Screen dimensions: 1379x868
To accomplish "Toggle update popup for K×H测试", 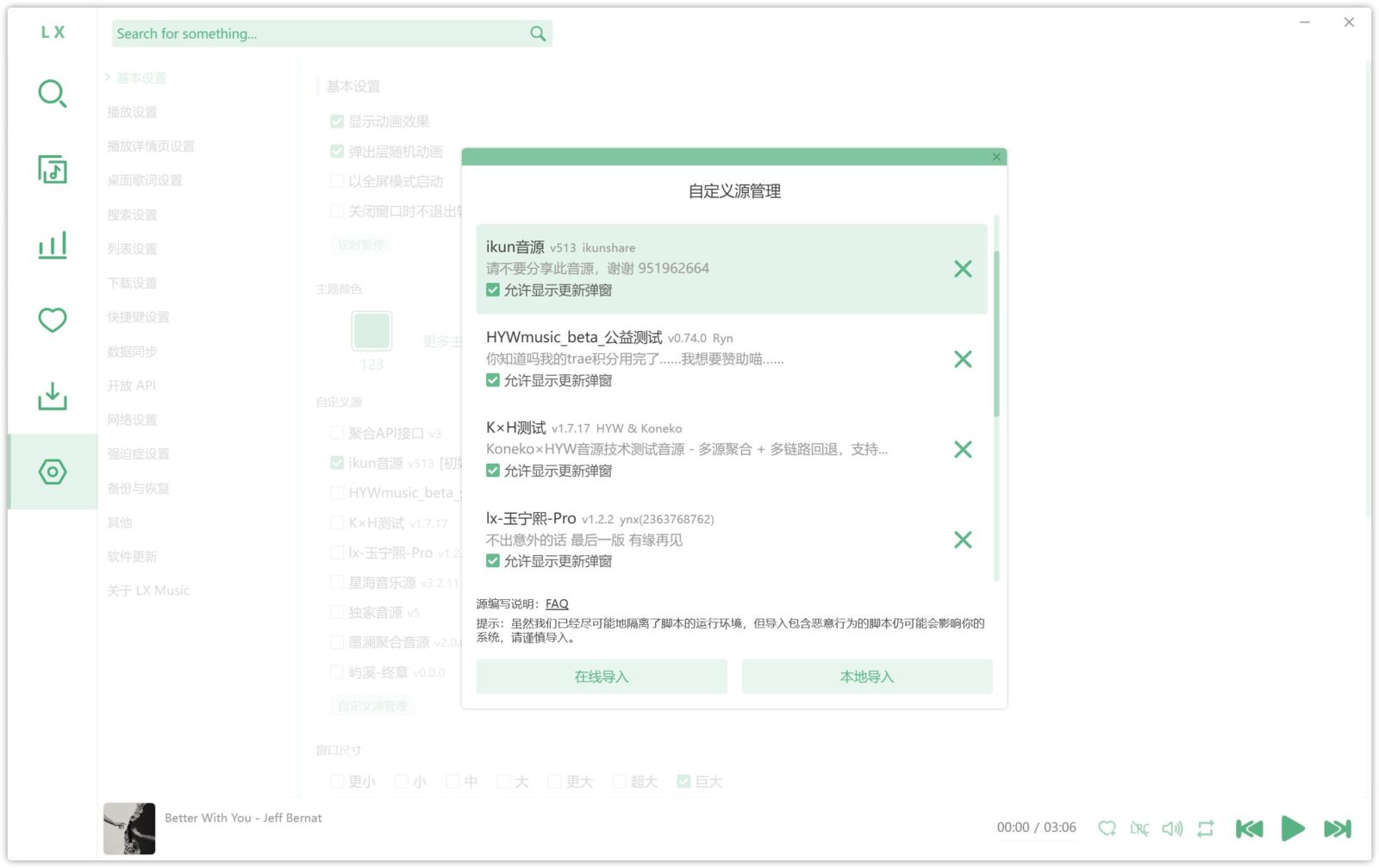I will coord(493,471).
